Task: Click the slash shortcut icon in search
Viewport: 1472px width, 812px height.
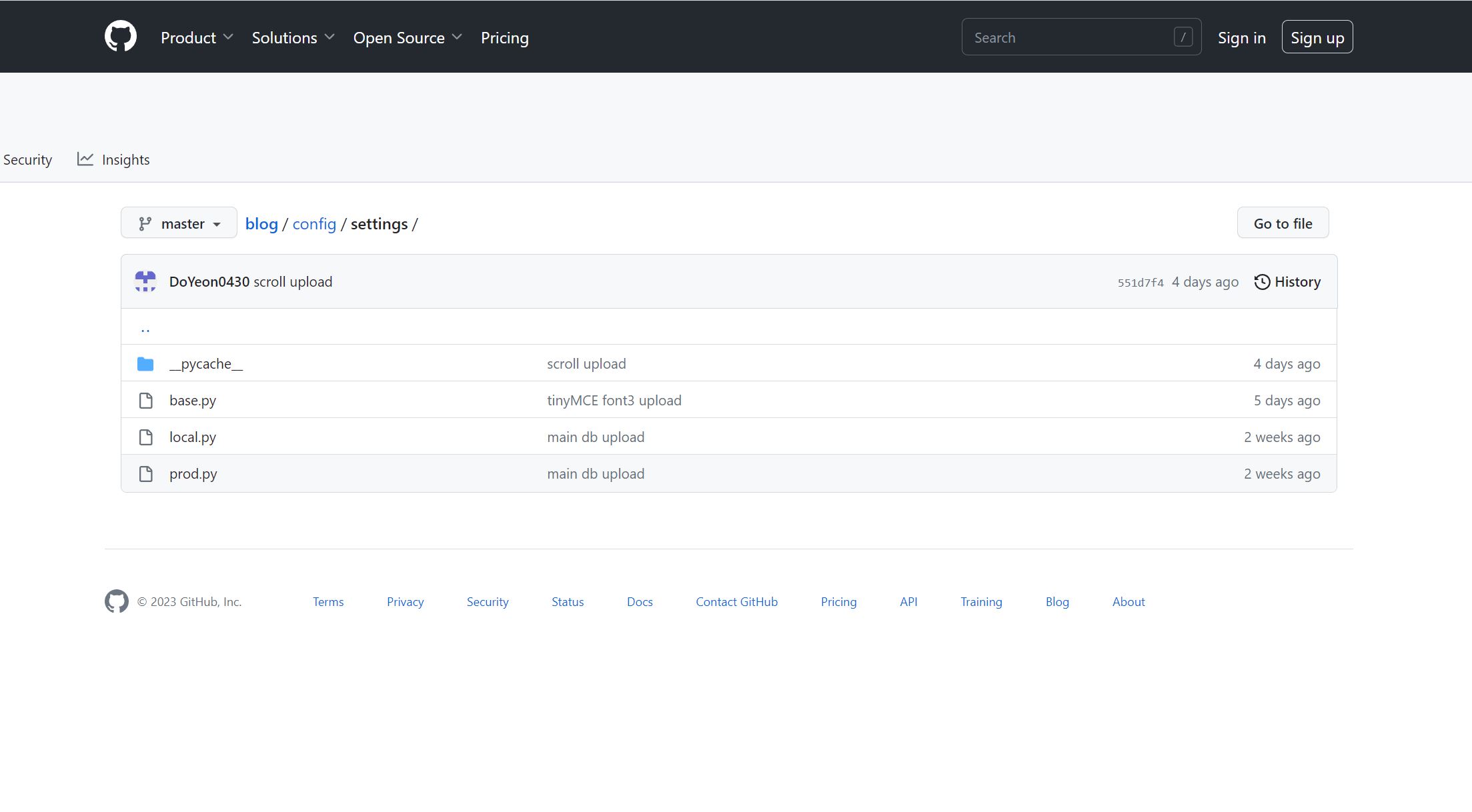Action: point(1183,37)
